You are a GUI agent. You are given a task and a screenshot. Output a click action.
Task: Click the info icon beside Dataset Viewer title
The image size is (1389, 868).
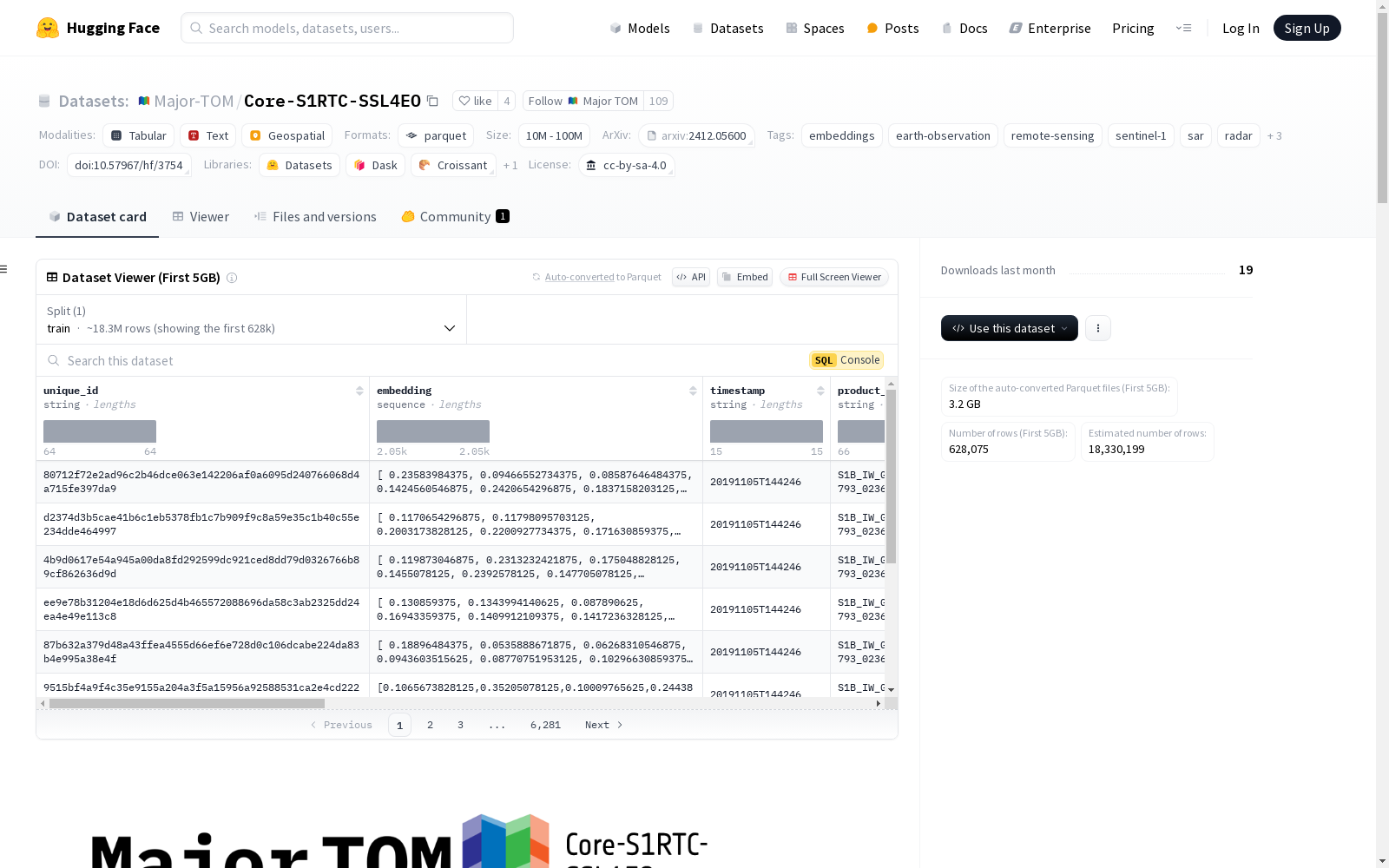[x=232, y=278]
